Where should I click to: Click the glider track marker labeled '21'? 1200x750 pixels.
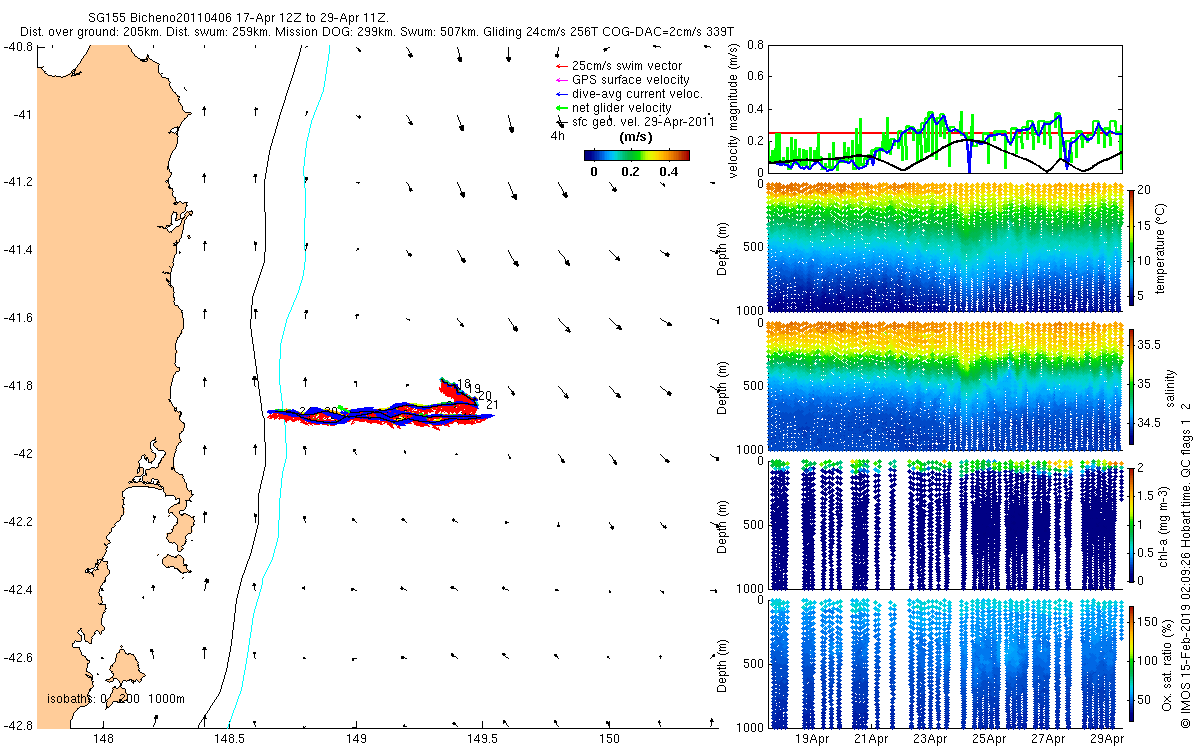[491, 404]
